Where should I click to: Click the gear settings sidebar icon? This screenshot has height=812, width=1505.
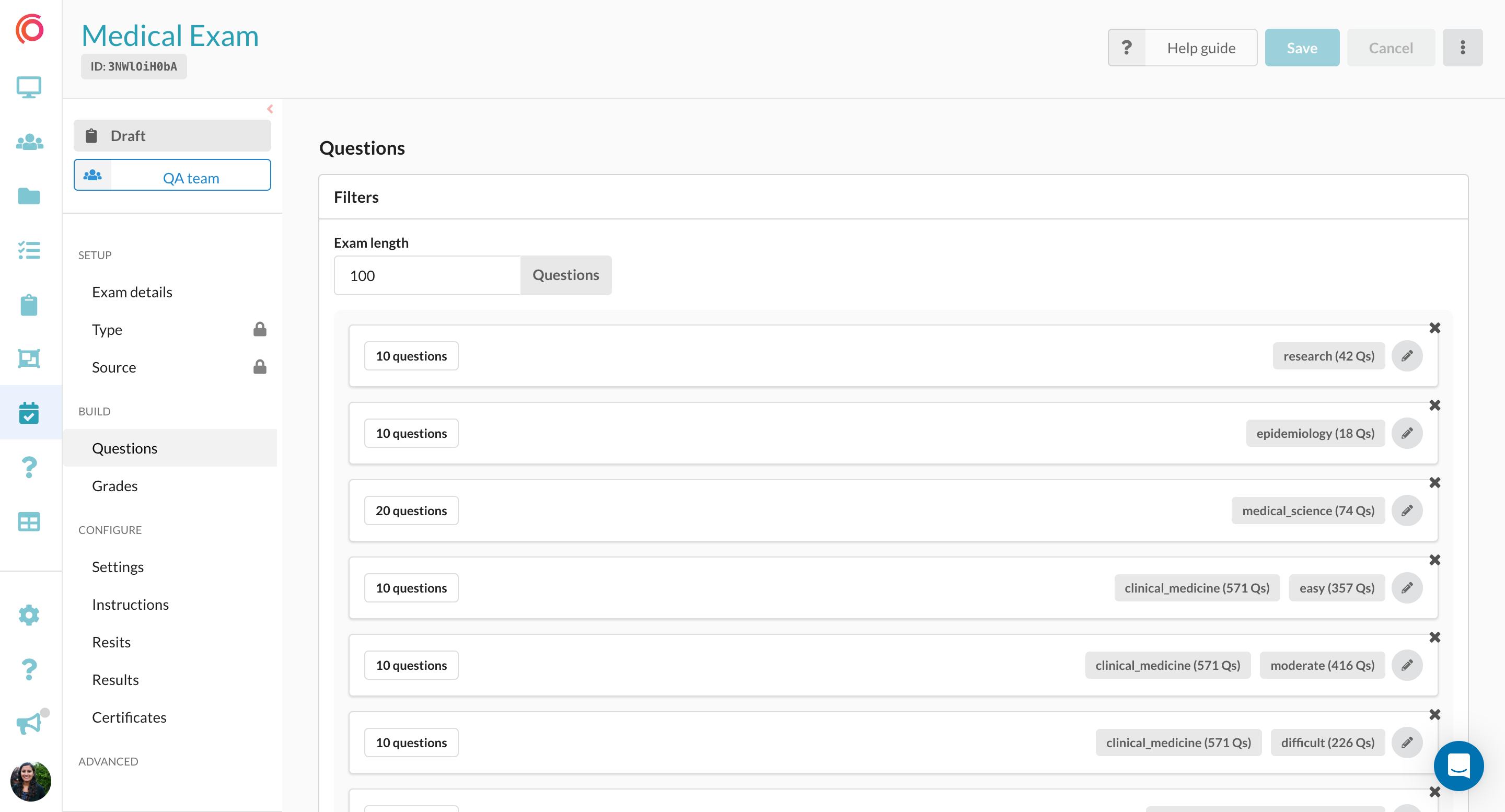tap(29, 615)
